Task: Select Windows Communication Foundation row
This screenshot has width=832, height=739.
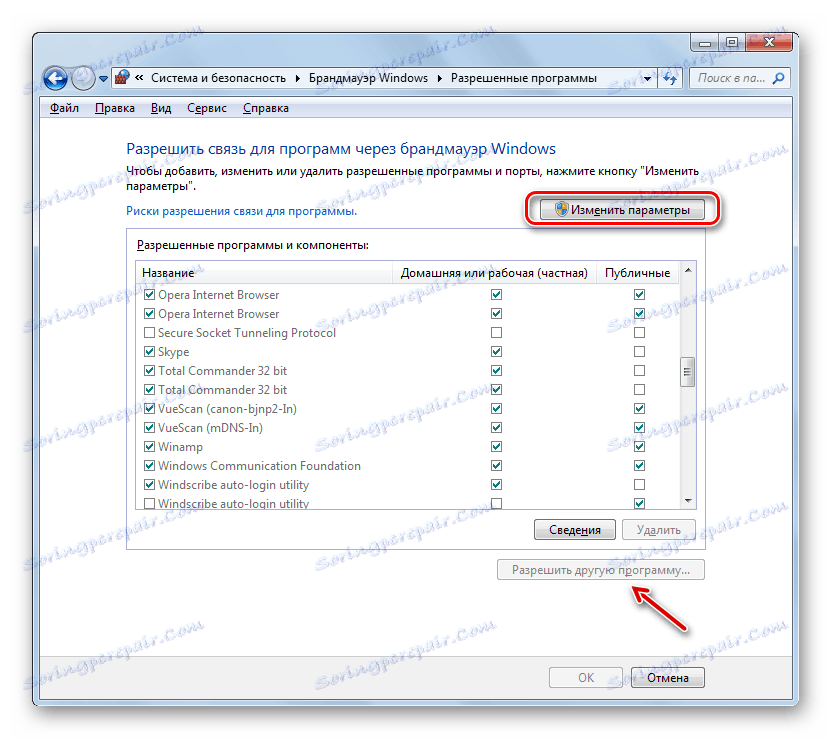Action: pyautogui.click(x=408, y=466)
